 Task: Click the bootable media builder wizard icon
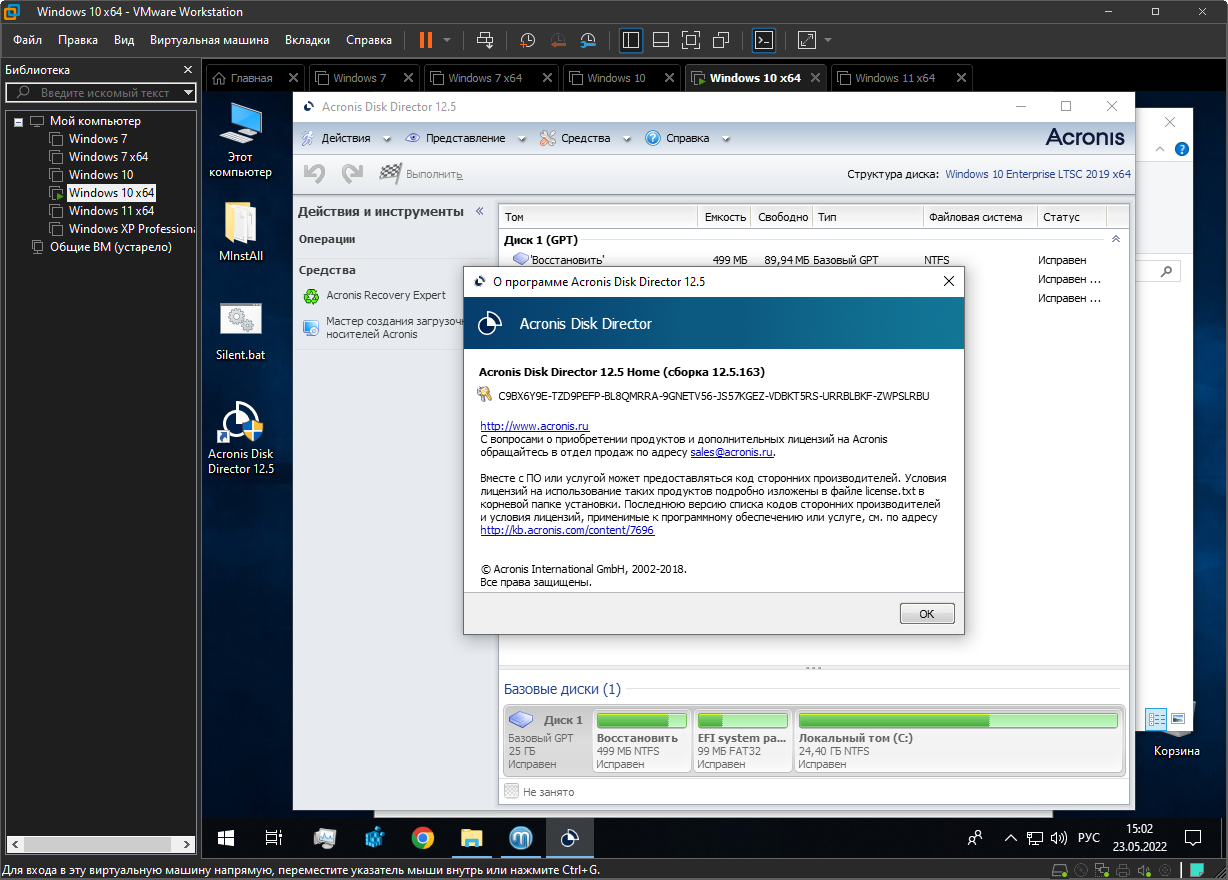click(x=310, y=327)
